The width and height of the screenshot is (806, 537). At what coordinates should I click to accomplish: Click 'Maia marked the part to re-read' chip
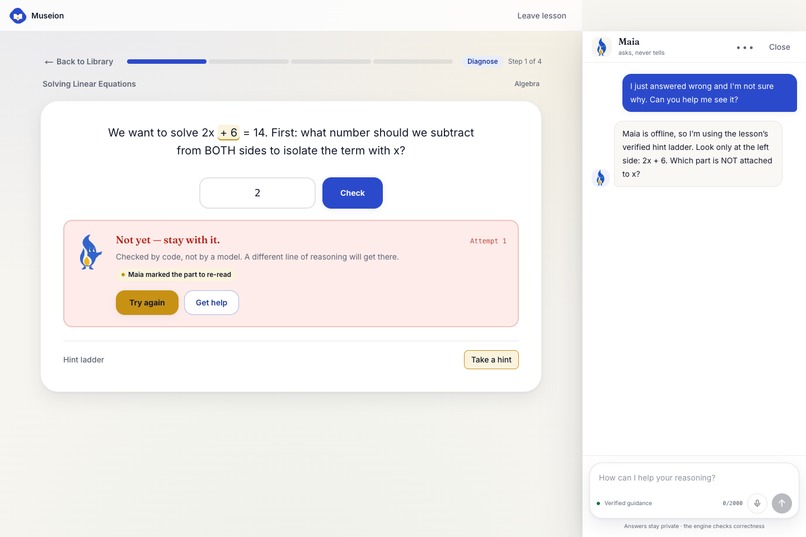[x=176, y=274]
